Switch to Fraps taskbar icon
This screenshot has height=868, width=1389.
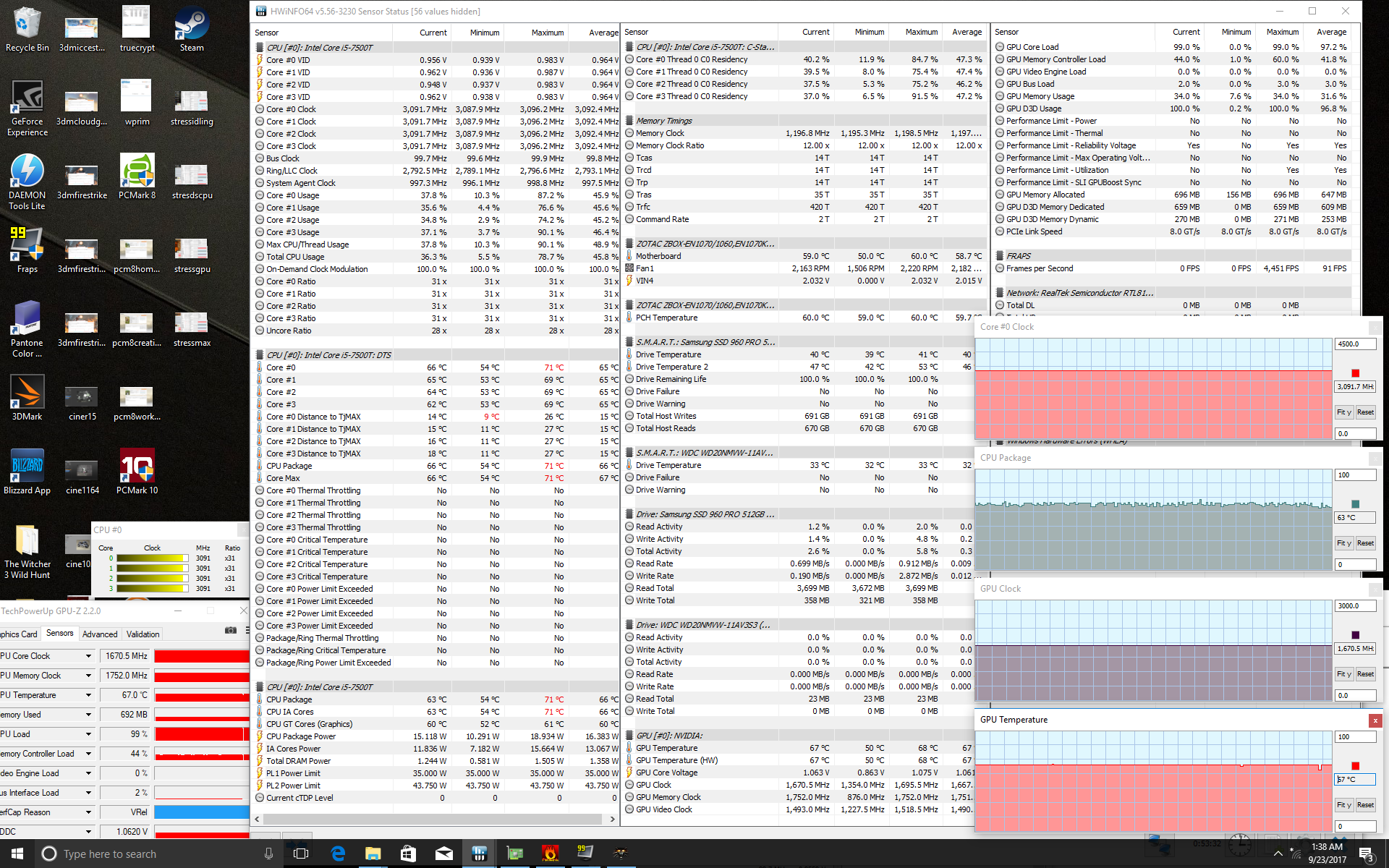pos(585,854)
